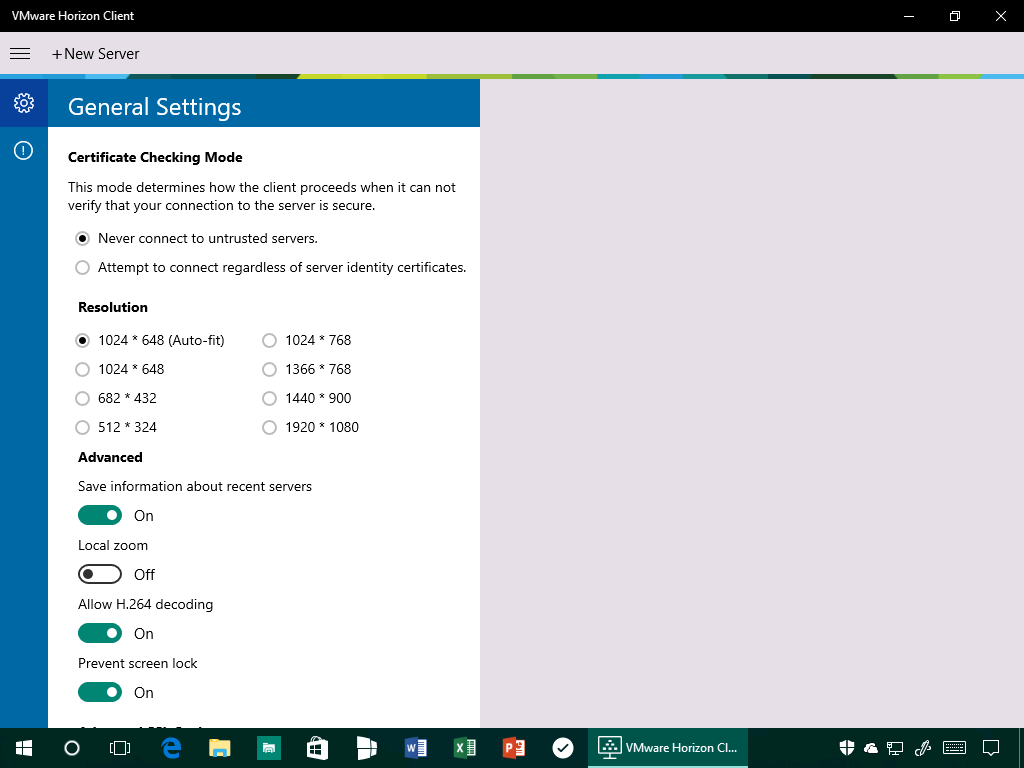The width and height of the screenshot is (1024, 768).
Task: Open Microsoft Store from taskbar
Action: (x=317, y=748)
